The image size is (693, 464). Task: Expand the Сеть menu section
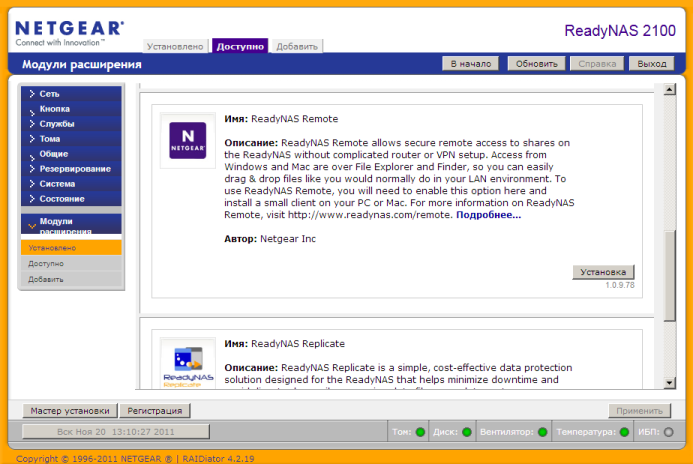click(x=71, y=94)
